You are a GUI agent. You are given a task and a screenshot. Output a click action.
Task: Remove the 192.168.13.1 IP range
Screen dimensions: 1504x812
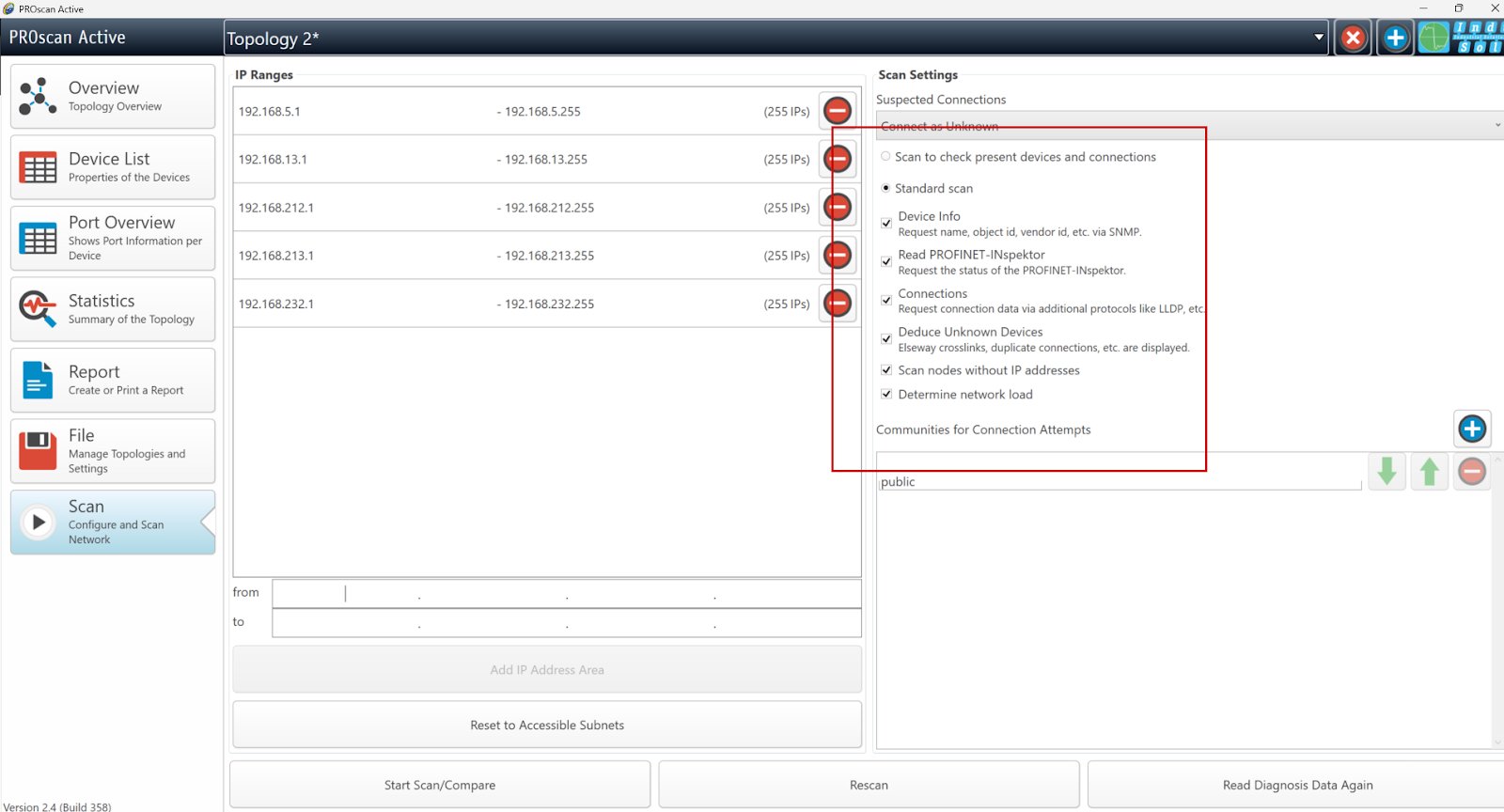pos(838,159)
